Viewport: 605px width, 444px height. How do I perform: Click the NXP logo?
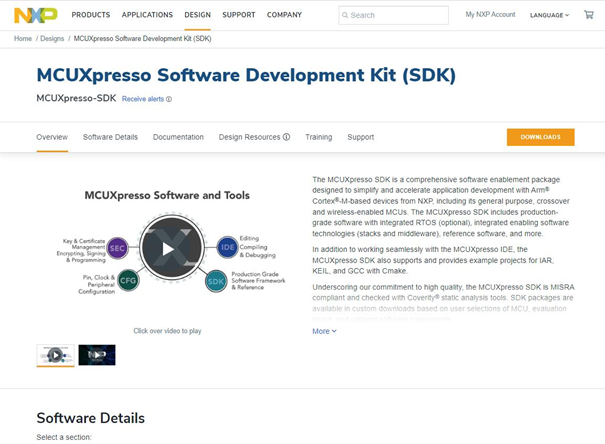click(x=36, y=15)
